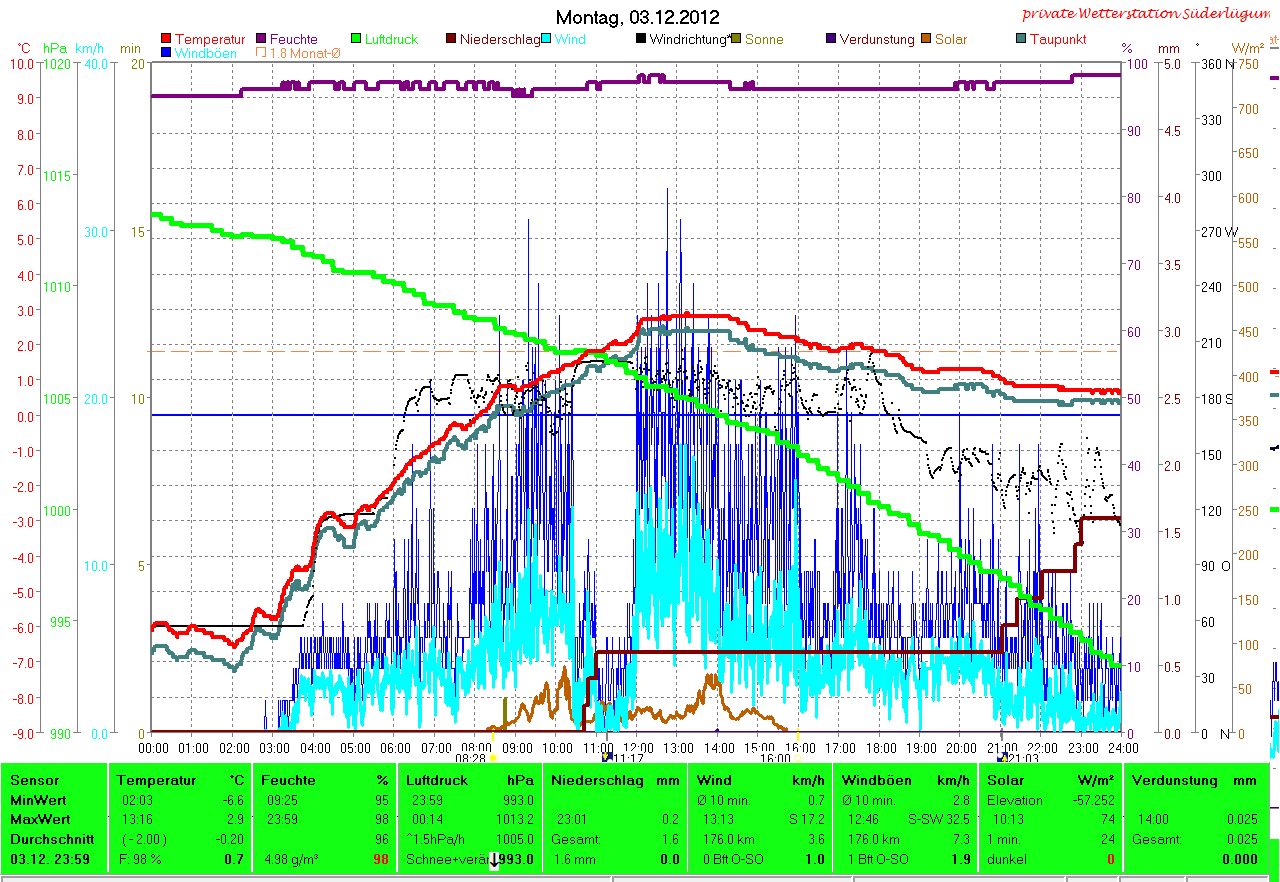The height and width of the screenshot is (882, 1280).
Task: Click the teal Taupunkt legend square
Action: [x=1022, y=40]
